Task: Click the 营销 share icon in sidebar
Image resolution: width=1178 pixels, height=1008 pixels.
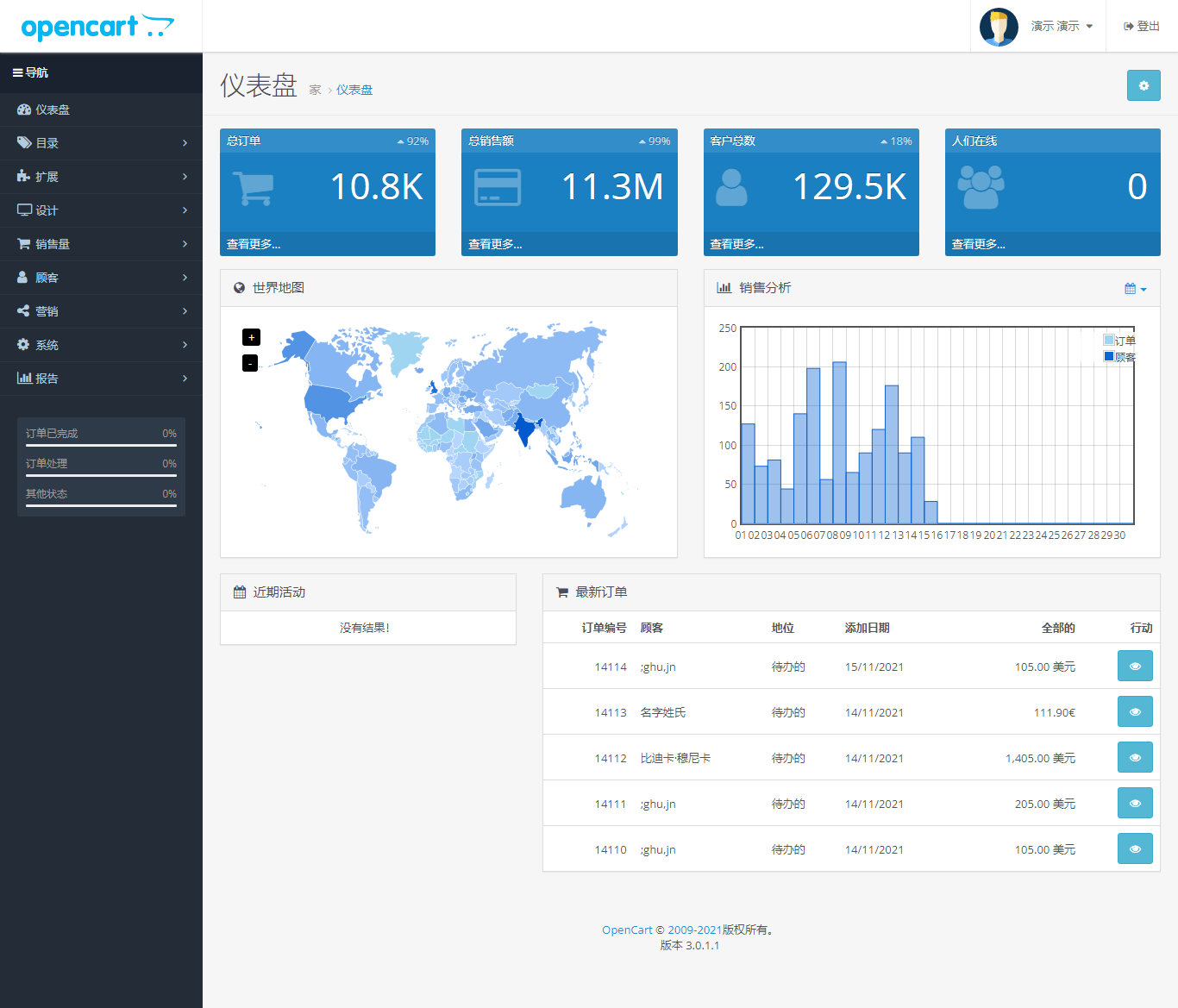Action: [x=24, y=311]
